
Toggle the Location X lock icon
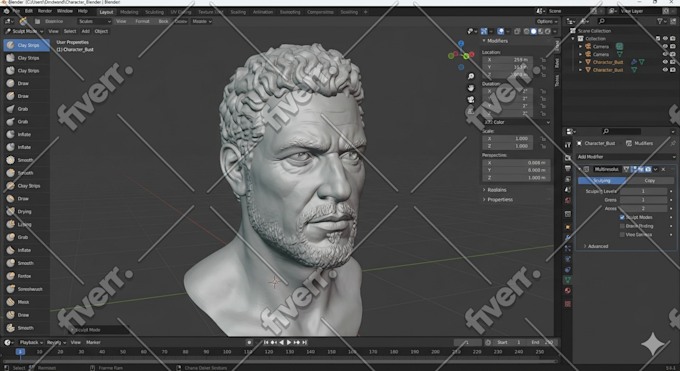[543, 60]
